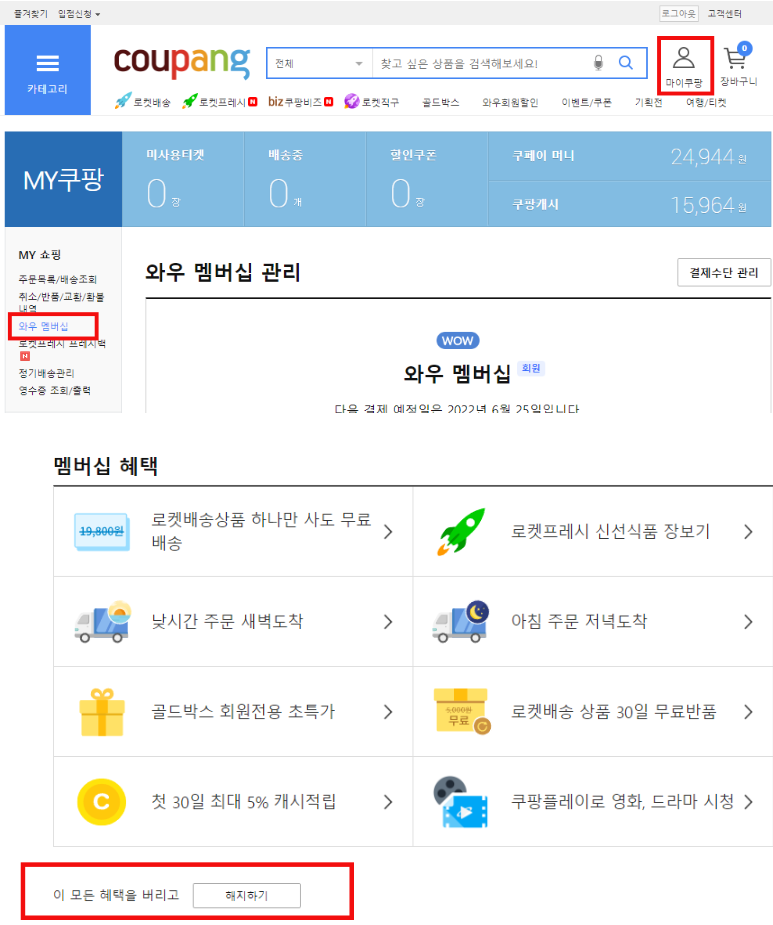Click the gold C coin cashback icon
This screenshot has width=773, height=925.
click(x=101, y=802)
